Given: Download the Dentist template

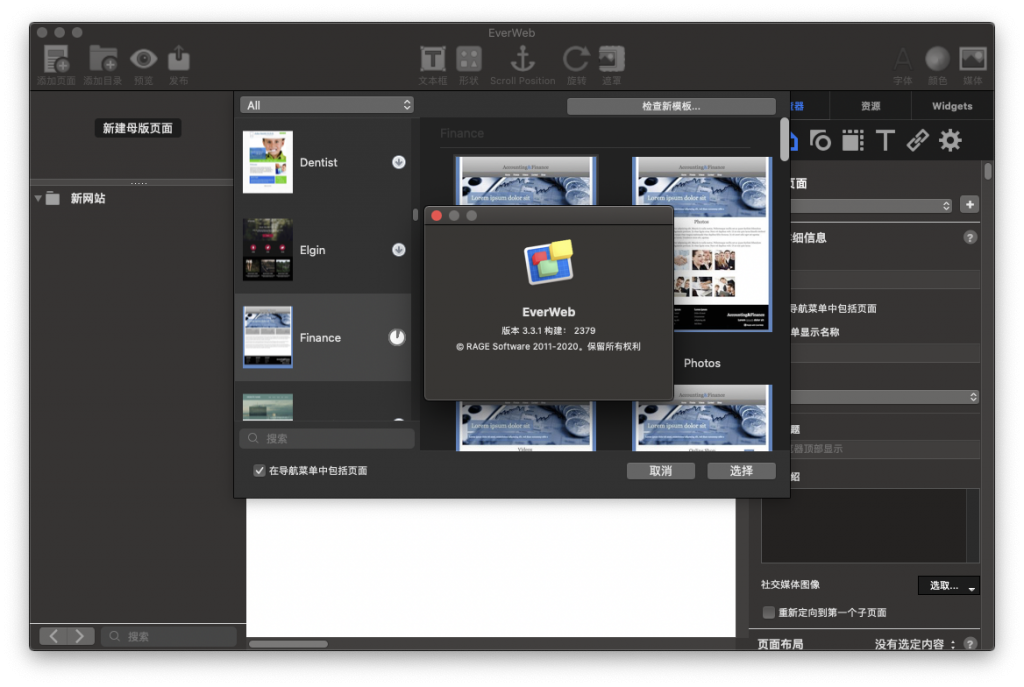Looking at the screenshot, I should click(x=398, y=162).
